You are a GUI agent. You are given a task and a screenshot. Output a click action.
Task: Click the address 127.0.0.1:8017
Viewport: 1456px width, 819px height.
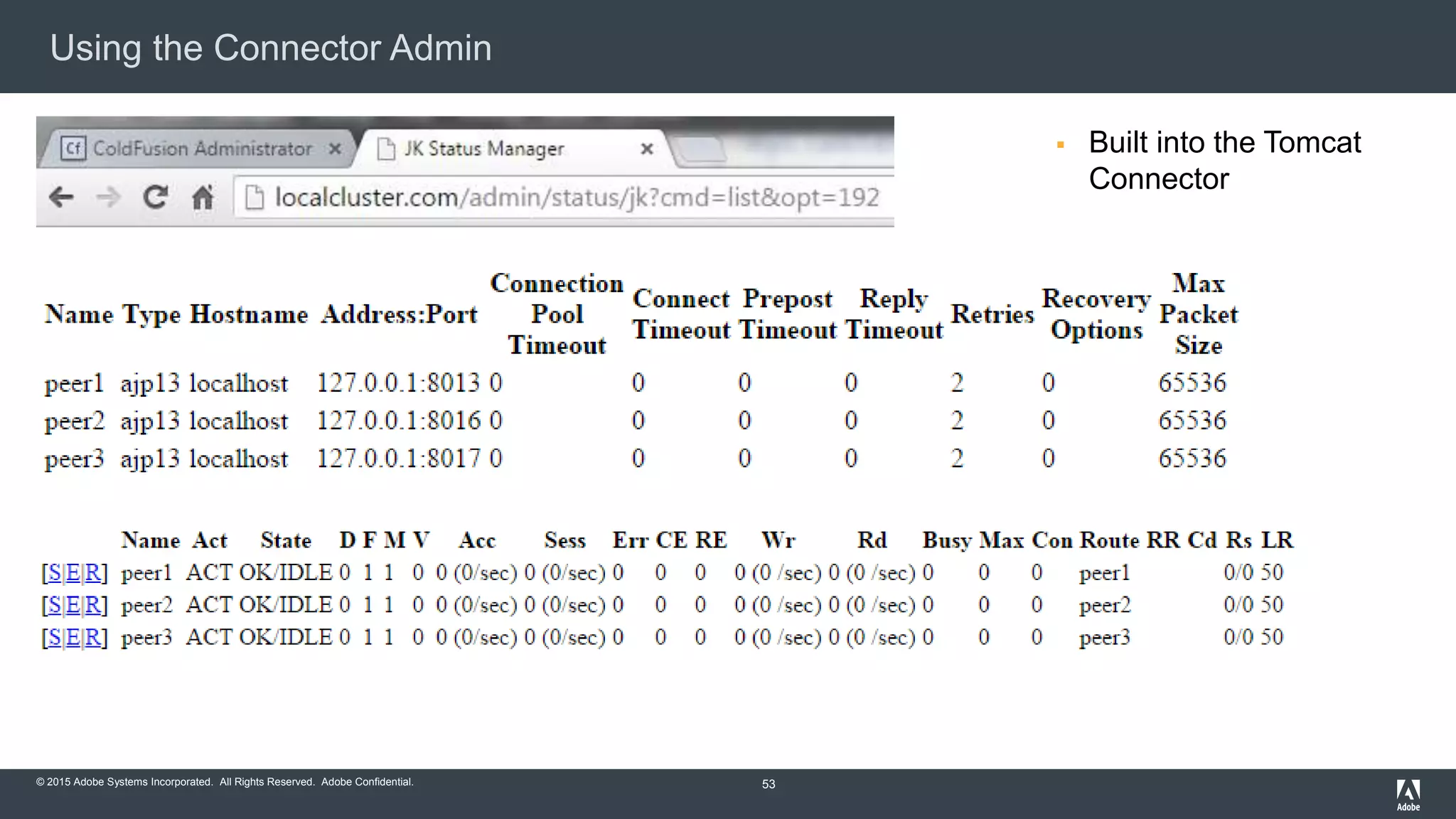coord(398,458)
